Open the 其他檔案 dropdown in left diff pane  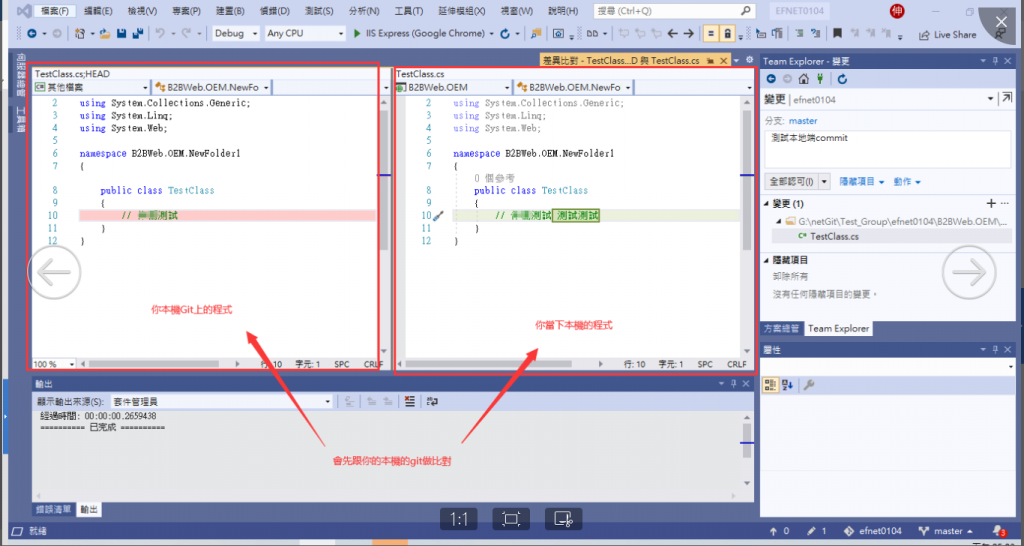pyautogui.click(x=91, y=87)
